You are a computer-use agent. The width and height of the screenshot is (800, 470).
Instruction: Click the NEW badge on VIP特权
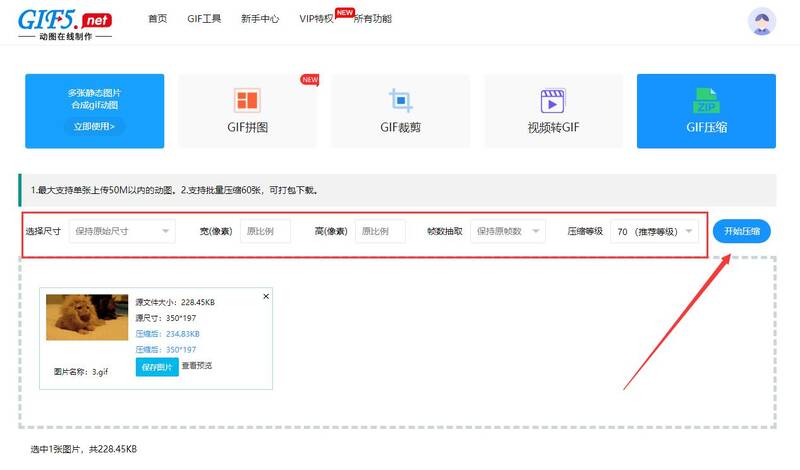tap(344, 13)
